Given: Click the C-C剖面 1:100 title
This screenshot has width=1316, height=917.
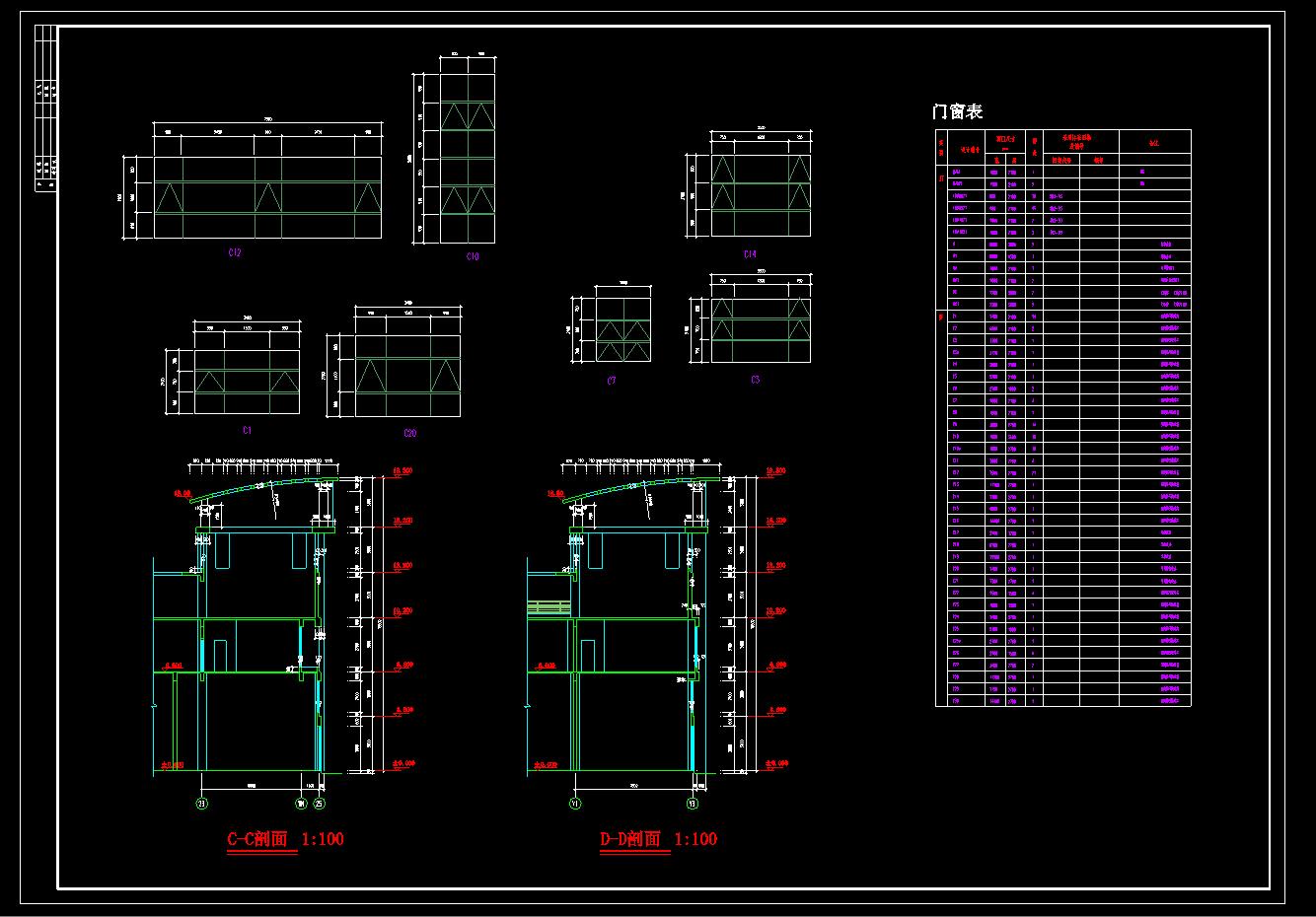Looking at the screenshot, I should click(x=286, y=840).
